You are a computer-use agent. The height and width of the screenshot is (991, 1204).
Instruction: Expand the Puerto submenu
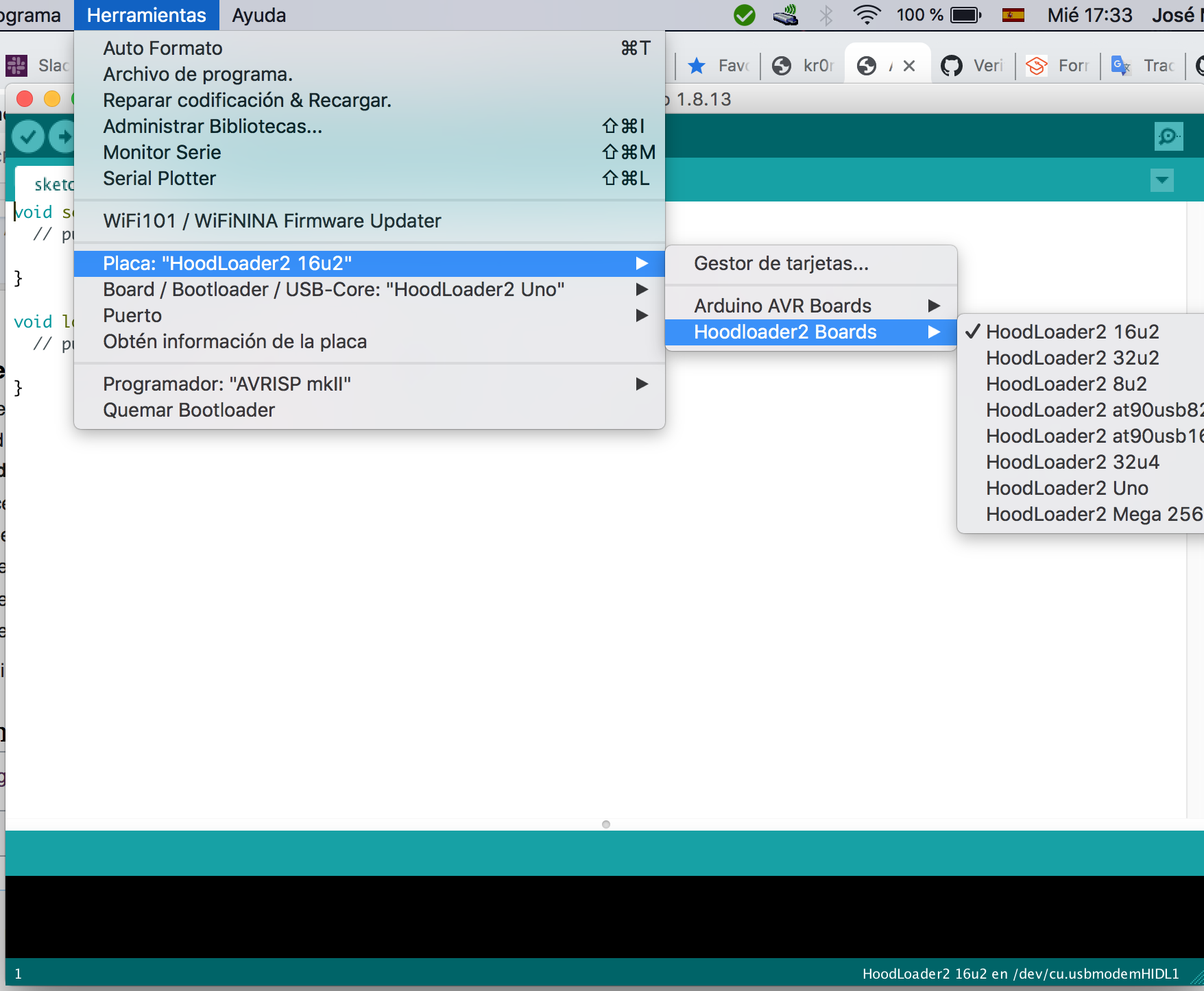pos(370,315)
